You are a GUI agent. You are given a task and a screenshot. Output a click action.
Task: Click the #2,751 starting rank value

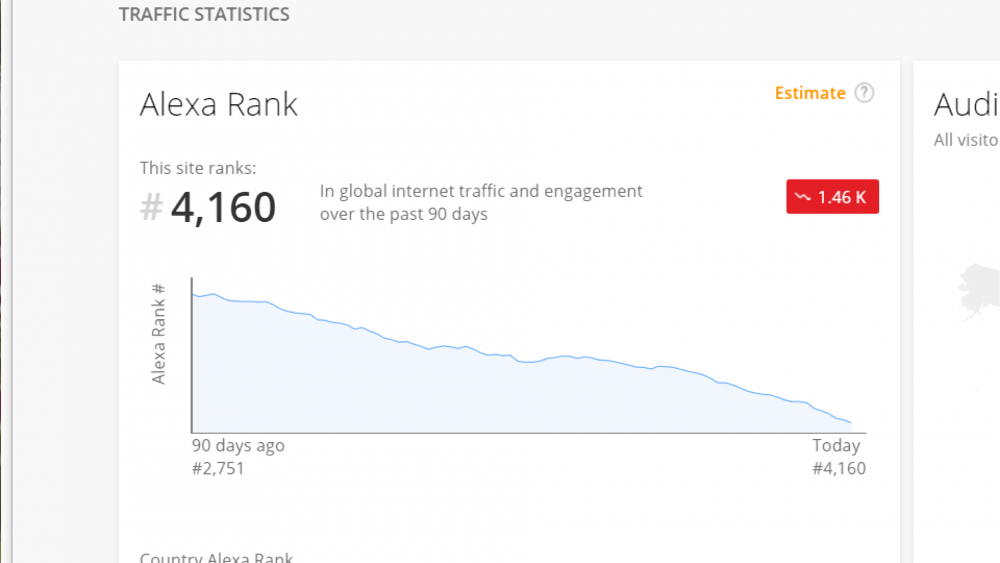point(218,468)
